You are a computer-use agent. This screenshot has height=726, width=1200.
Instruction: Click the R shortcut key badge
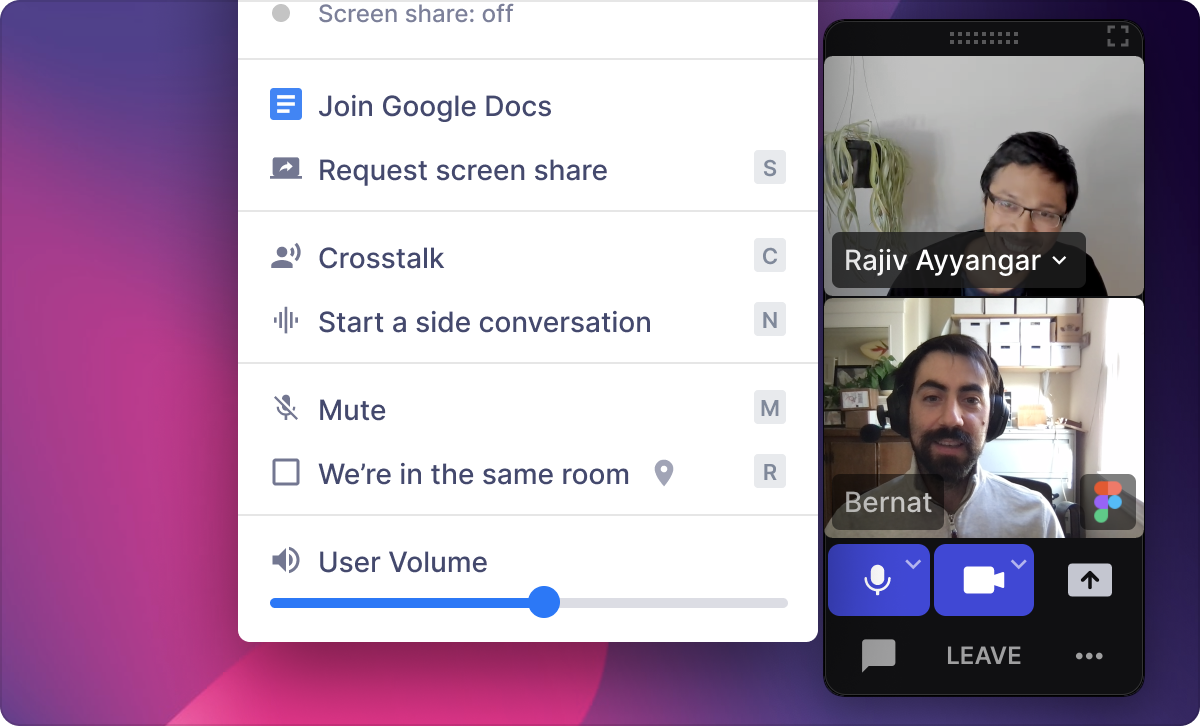tap(770, 472)
